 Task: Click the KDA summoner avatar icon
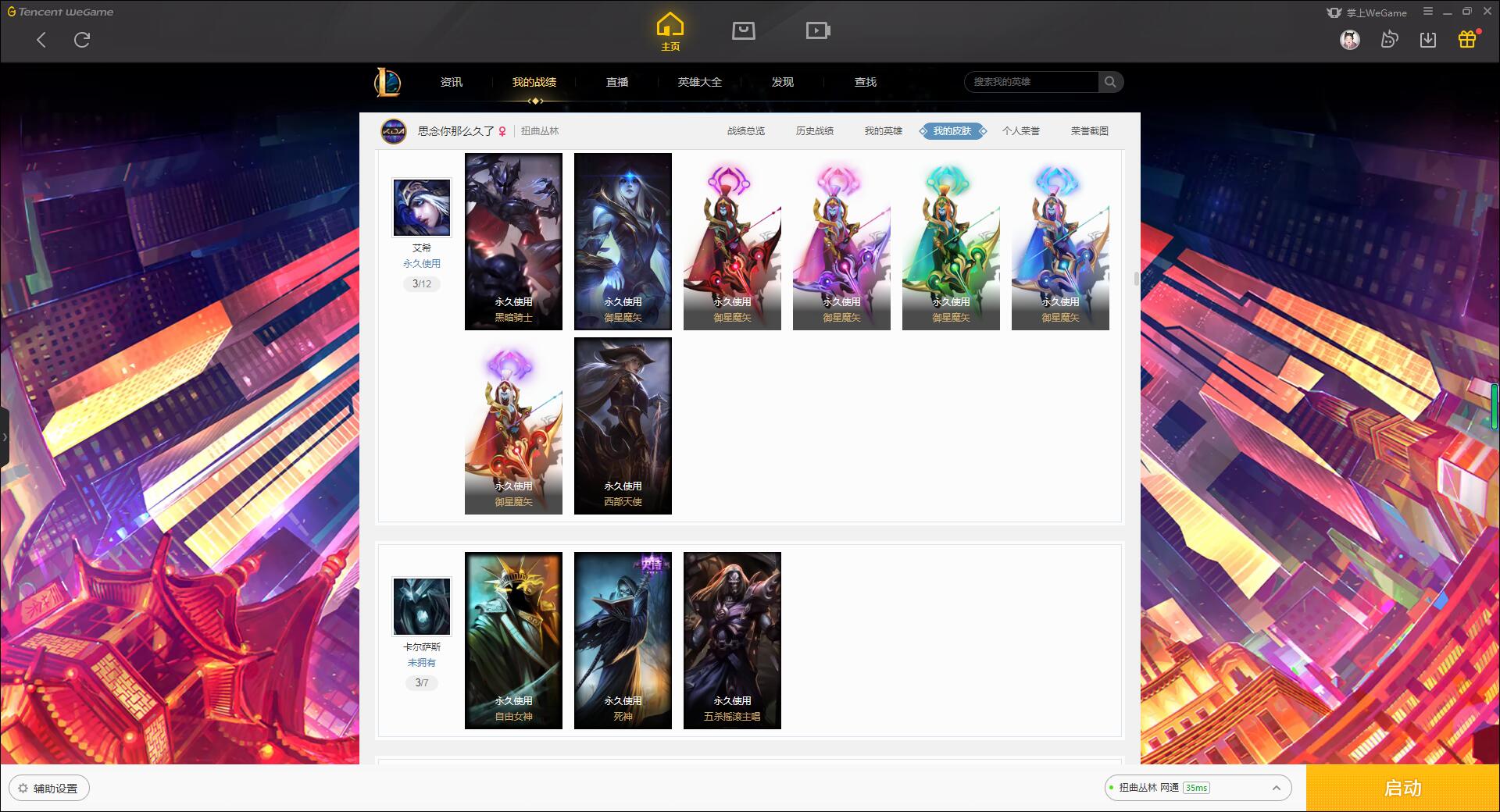coord(394,131)
